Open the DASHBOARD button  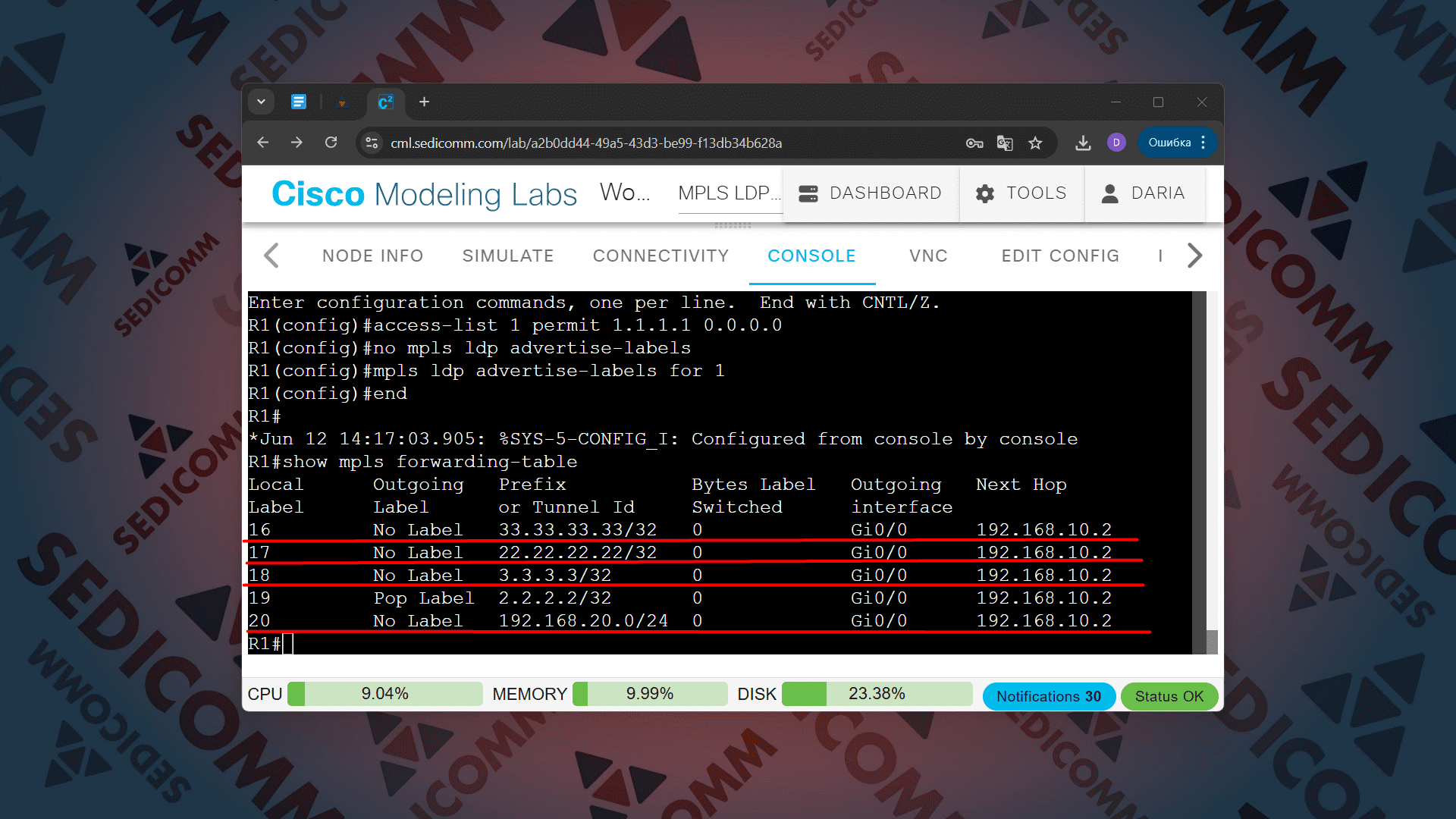[x=871, y=193]
